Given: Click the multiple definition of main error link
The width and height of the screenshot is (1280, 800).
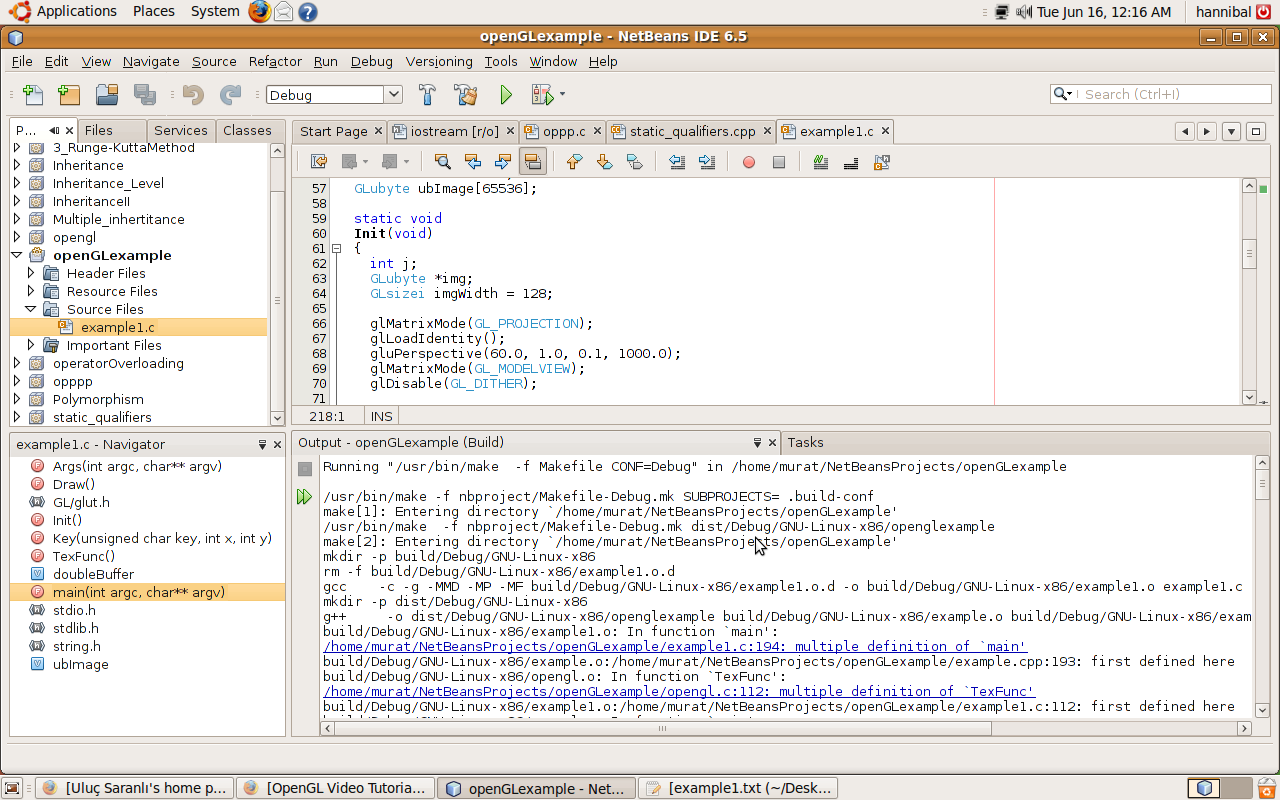Looking at the screenshot, I should (674, 646).
